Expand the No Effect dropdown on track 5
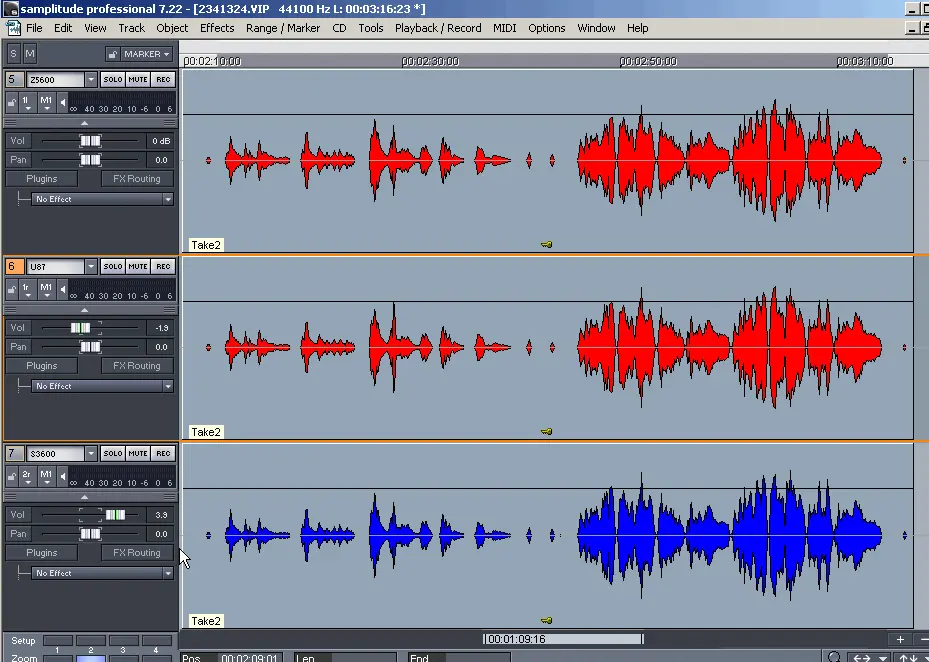Screen dimensions: 929x662 click(168, 199)
